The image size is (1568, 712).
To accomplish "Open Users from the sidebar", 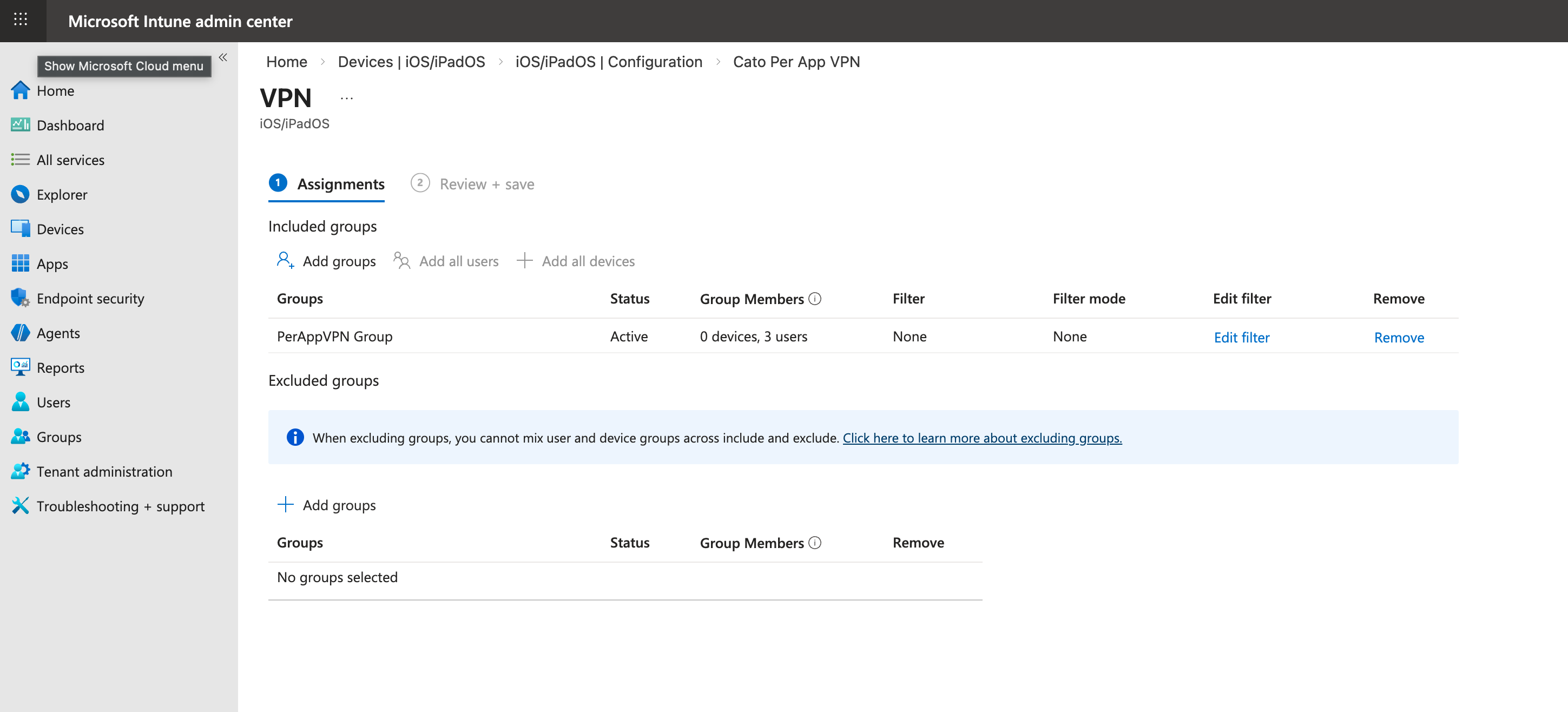I will click(54, 403).
